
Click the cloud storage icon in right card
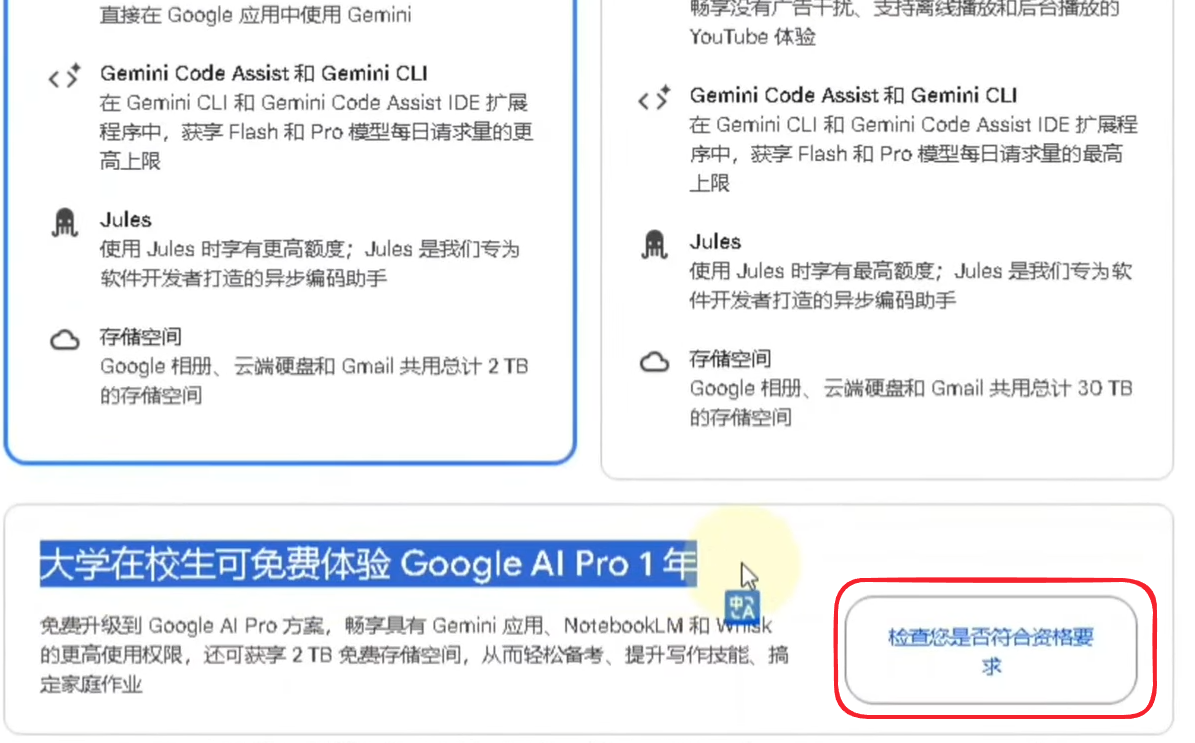tap(655, 362)
